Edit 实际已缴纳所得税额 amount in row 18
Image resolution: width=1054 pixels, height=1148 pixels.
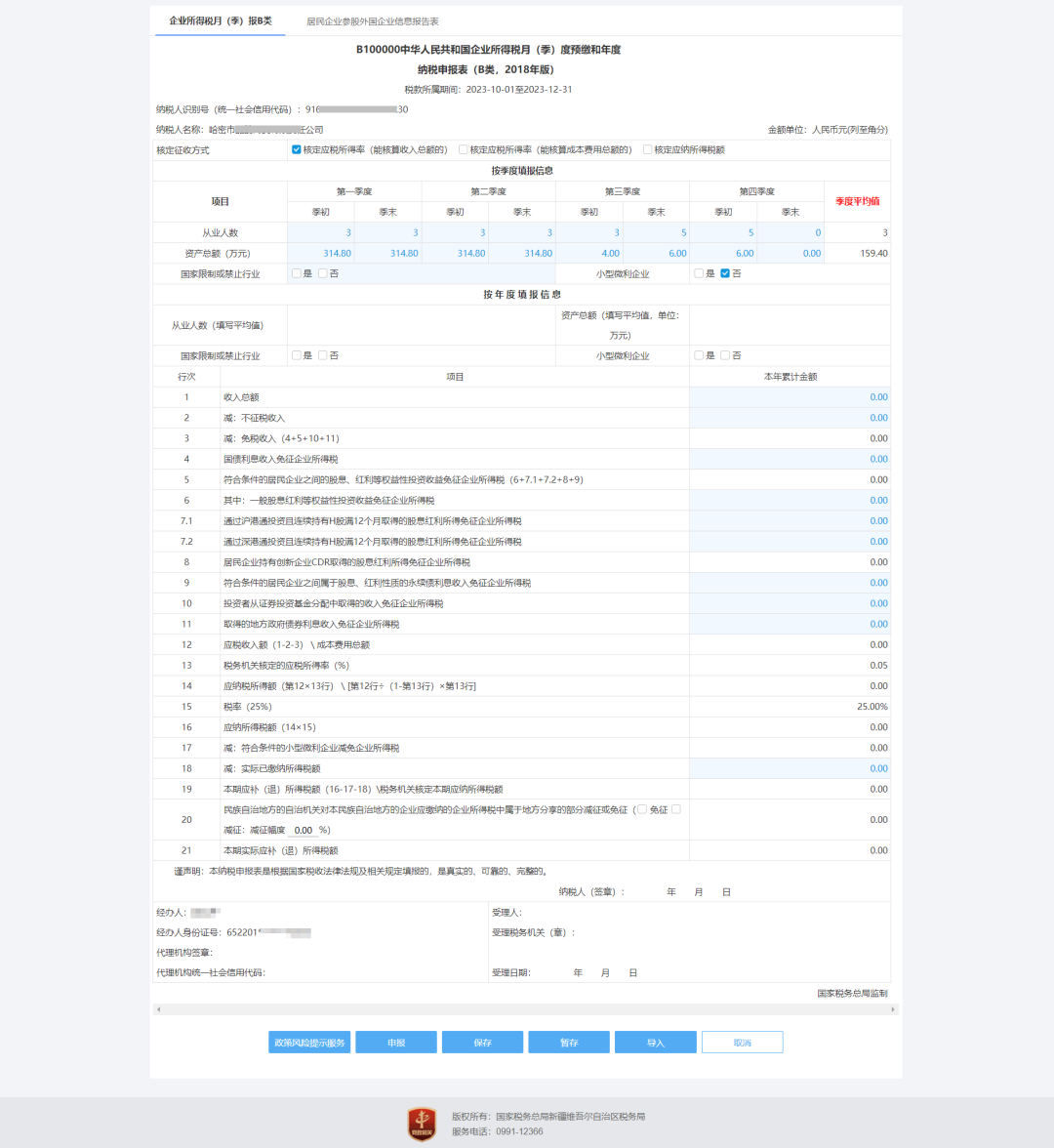coord(790,768)
